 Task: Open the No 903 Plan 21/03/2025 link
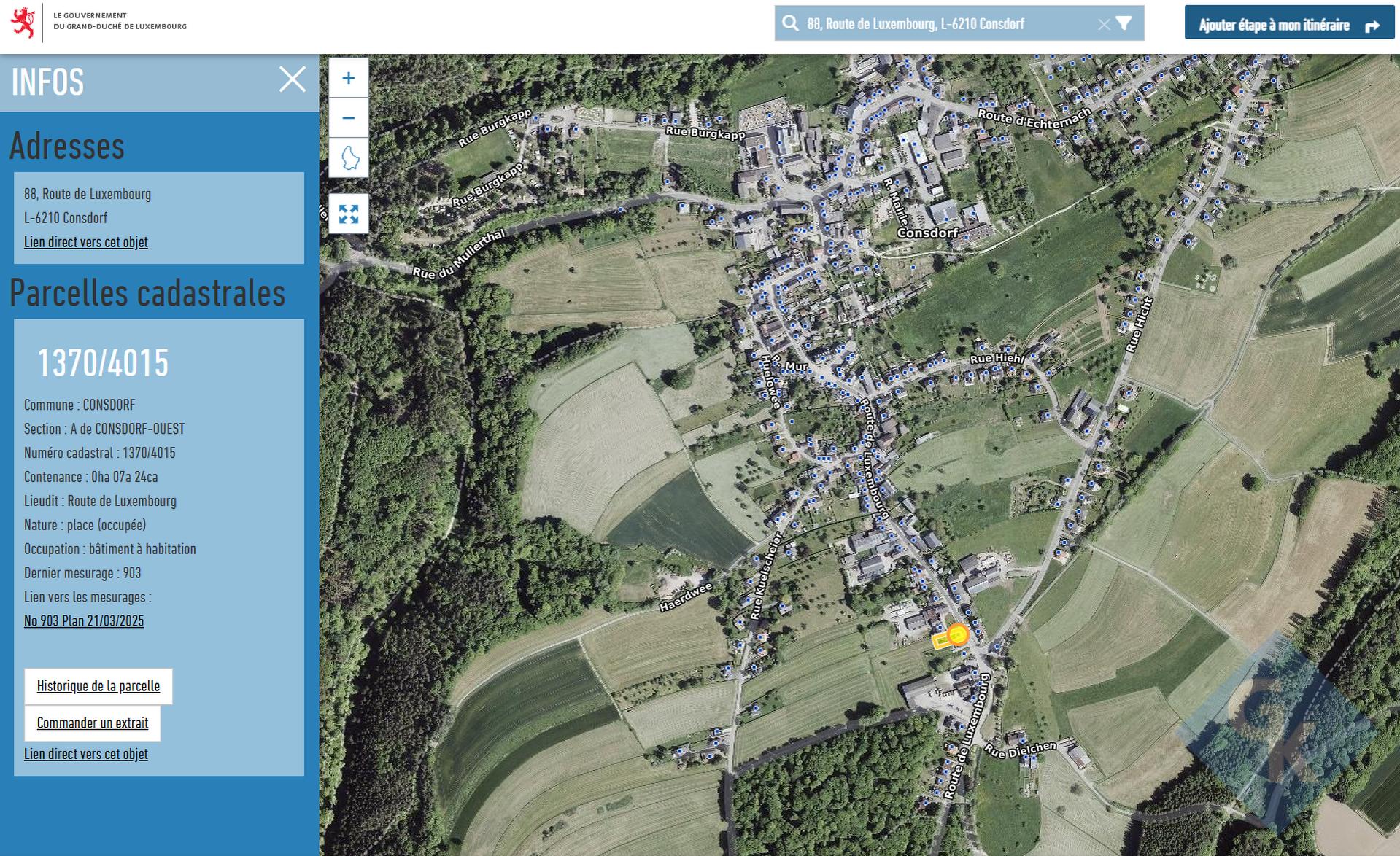(x=84, y=621)
